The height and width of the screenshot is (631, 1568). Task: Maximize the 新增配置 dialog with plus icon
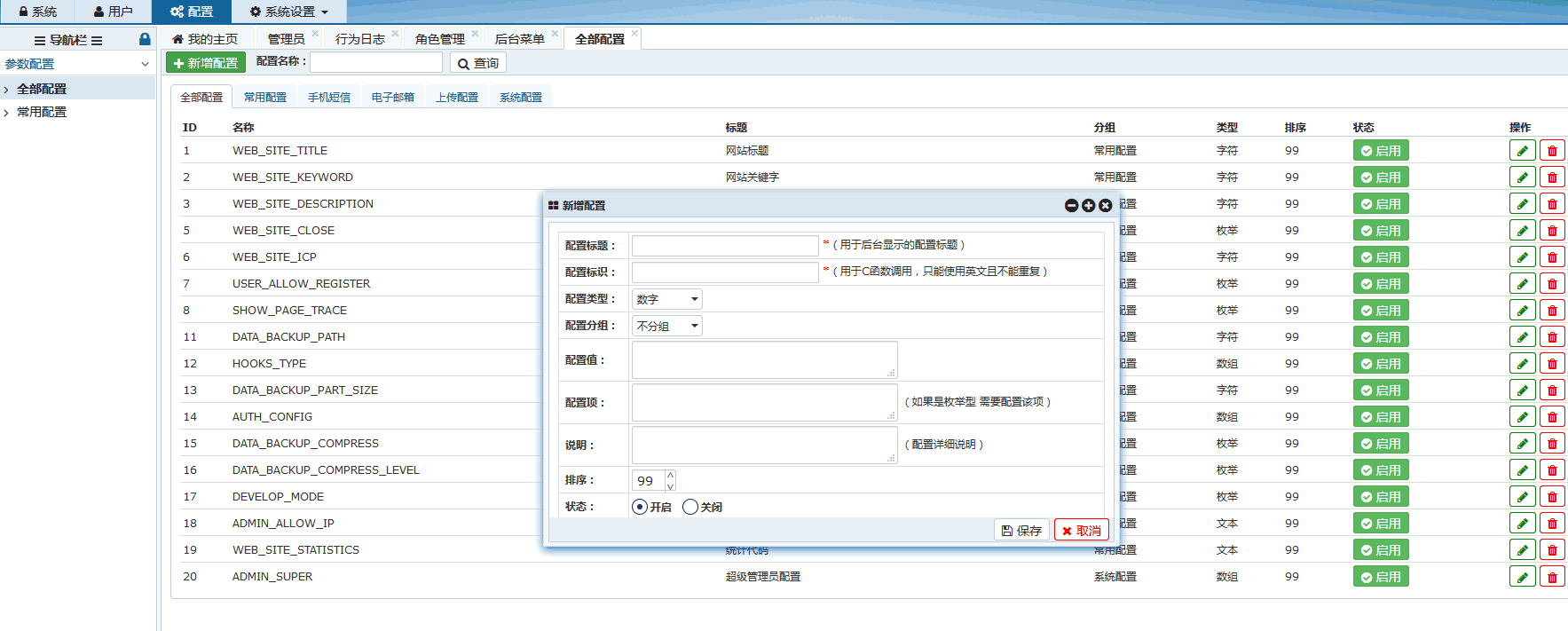pos(1088,205)
